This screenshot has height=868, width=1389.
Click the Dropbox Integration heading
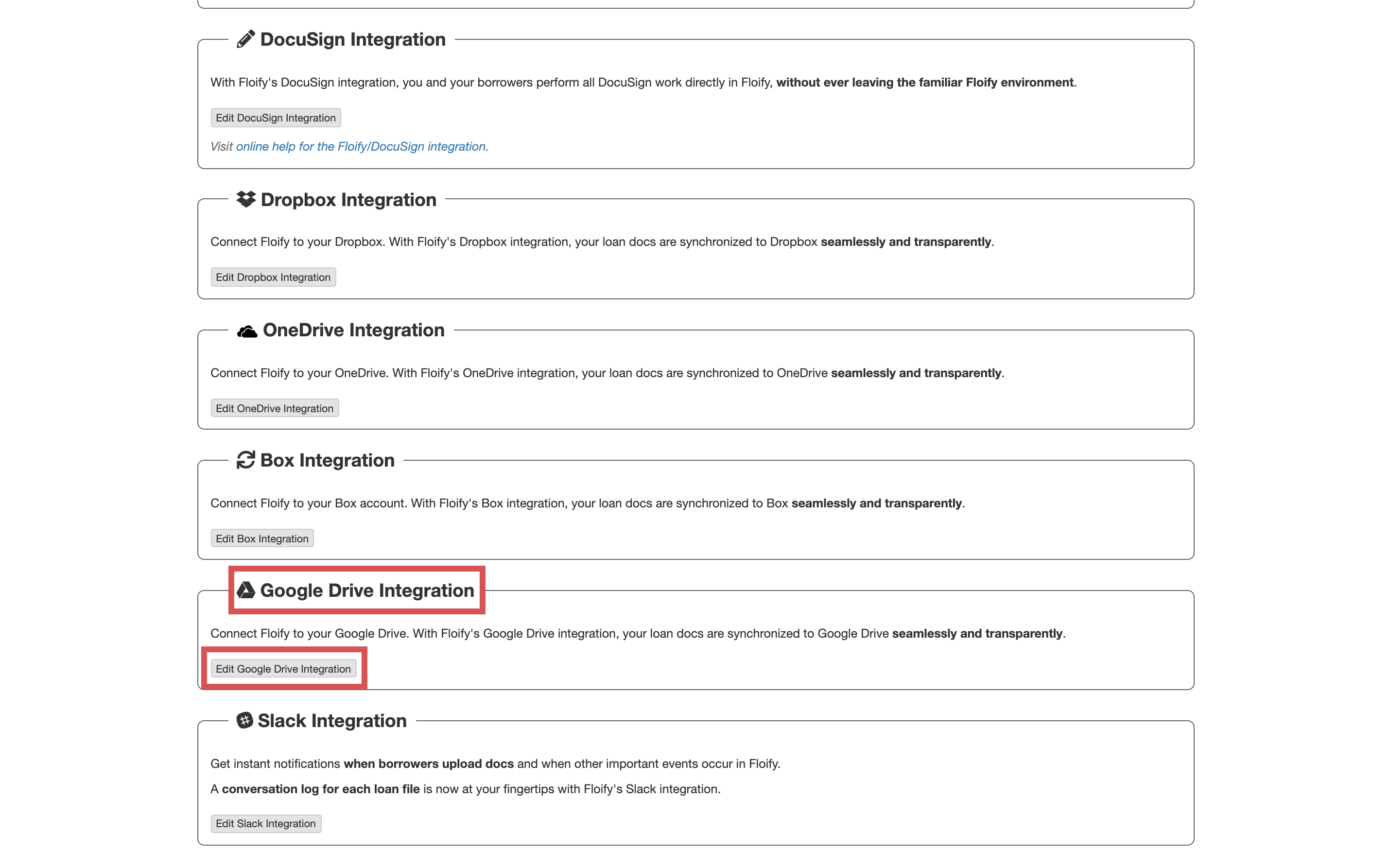(348, 200)
